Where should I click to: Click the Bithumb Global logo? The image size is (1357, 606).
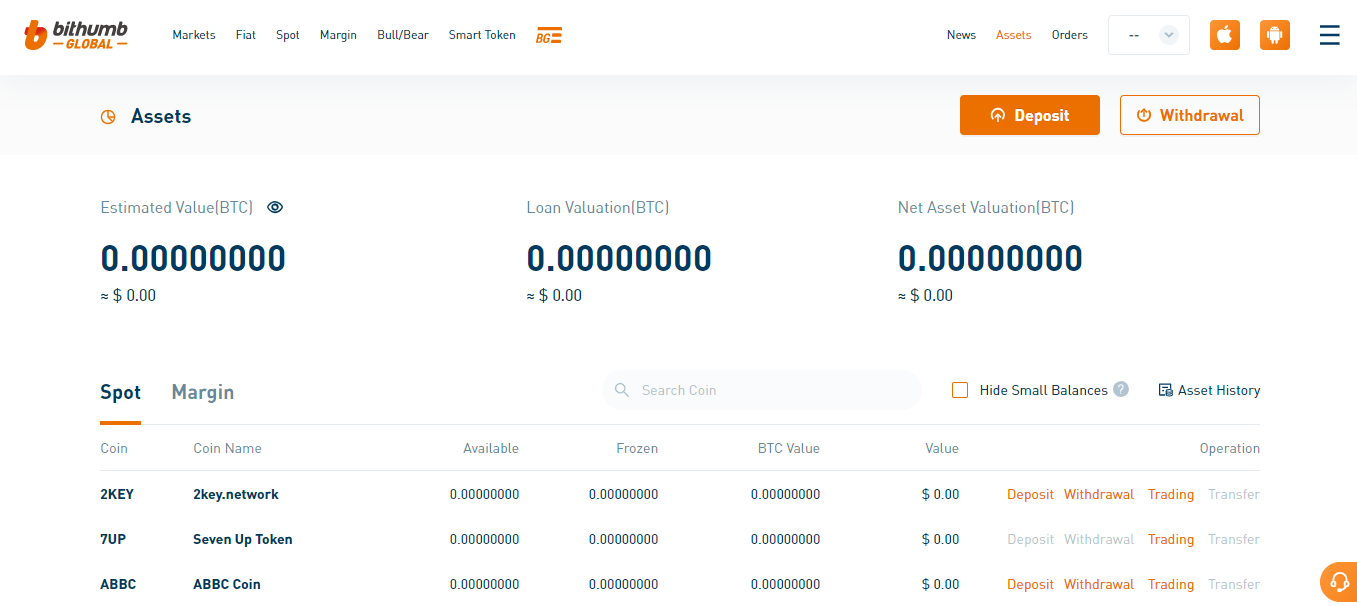(76, 35)
